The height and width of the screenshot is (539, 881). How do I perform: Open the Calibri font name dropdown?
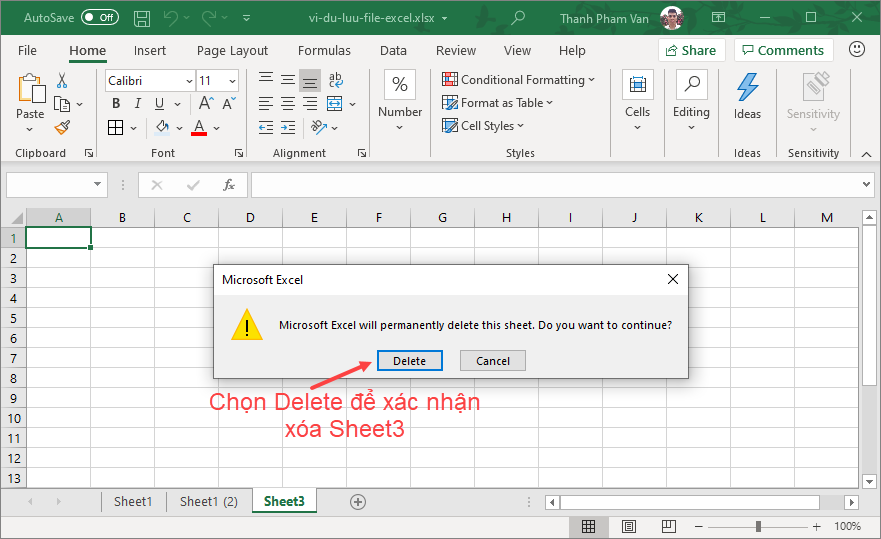[x=189, y=81]
